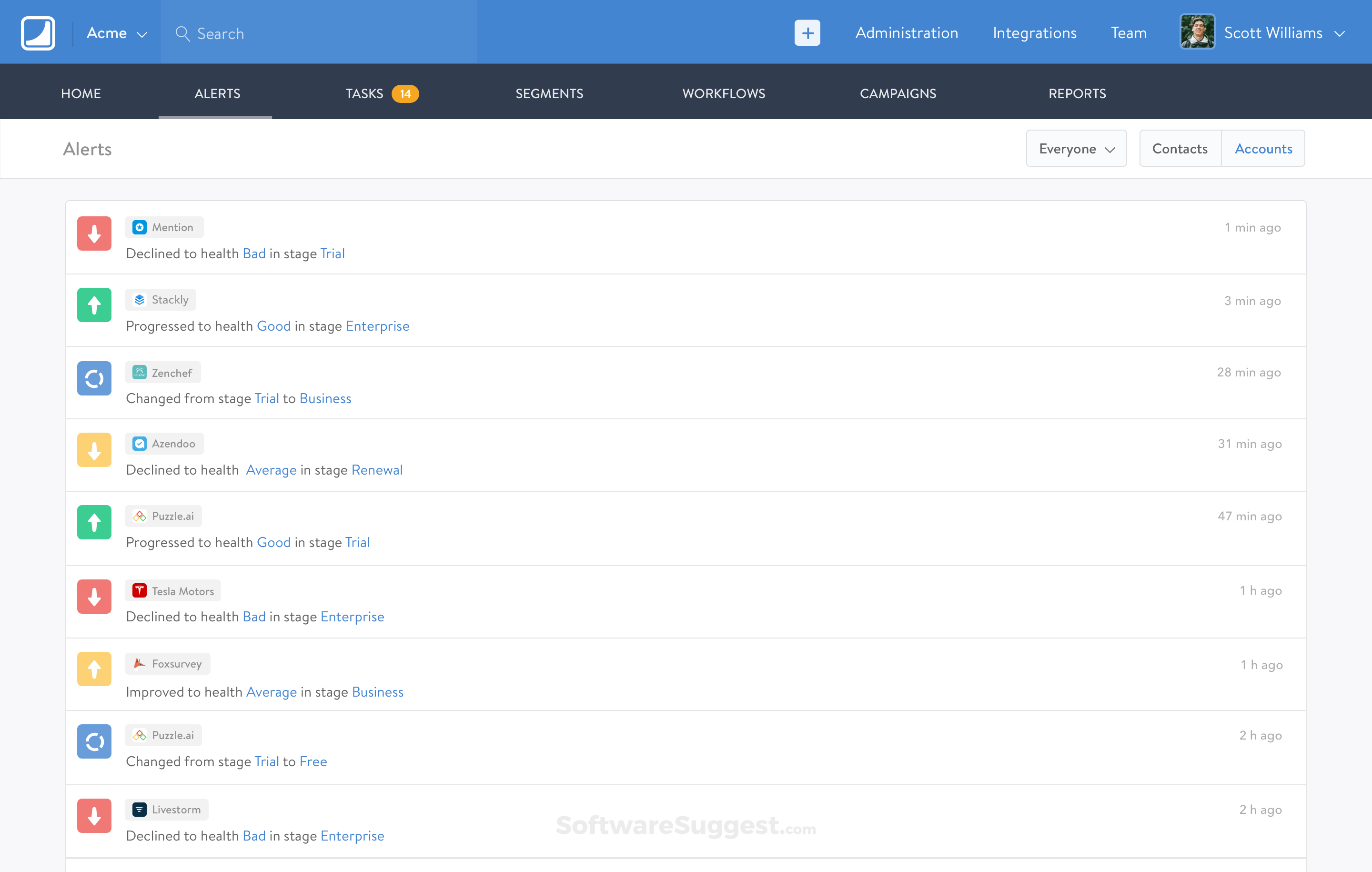
Task: Click the Administration link in top bar
Action: (x=906, y=33)
